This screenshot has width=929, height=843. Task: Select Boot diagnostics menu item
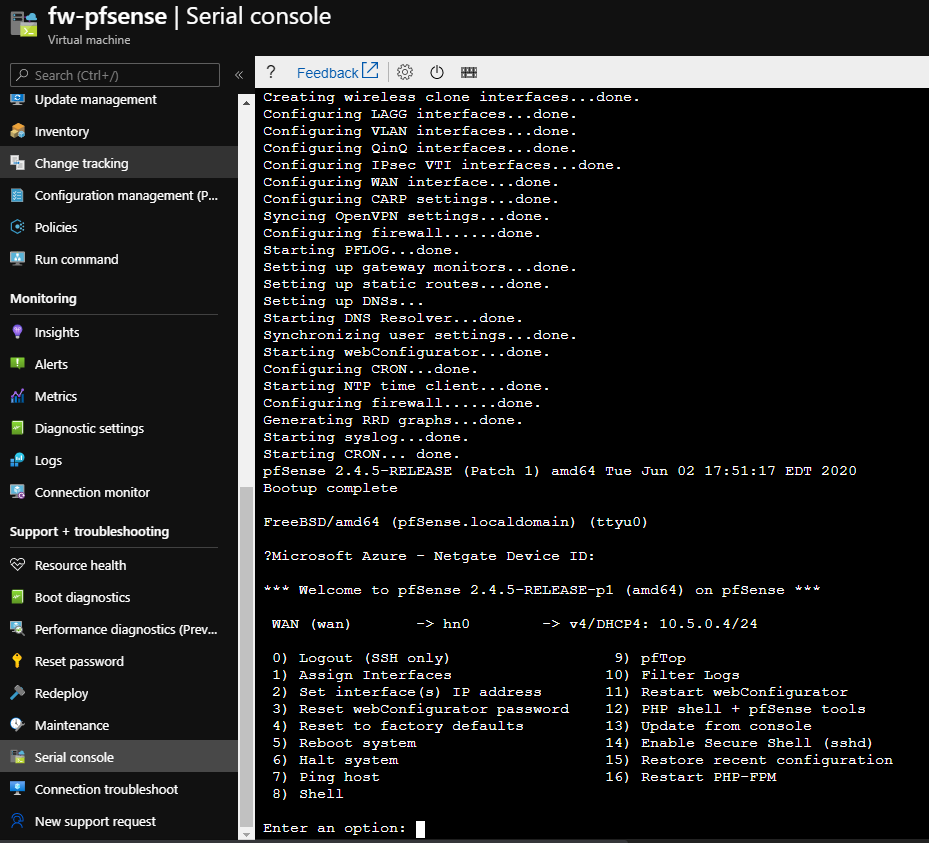click(x=82, y=597)
